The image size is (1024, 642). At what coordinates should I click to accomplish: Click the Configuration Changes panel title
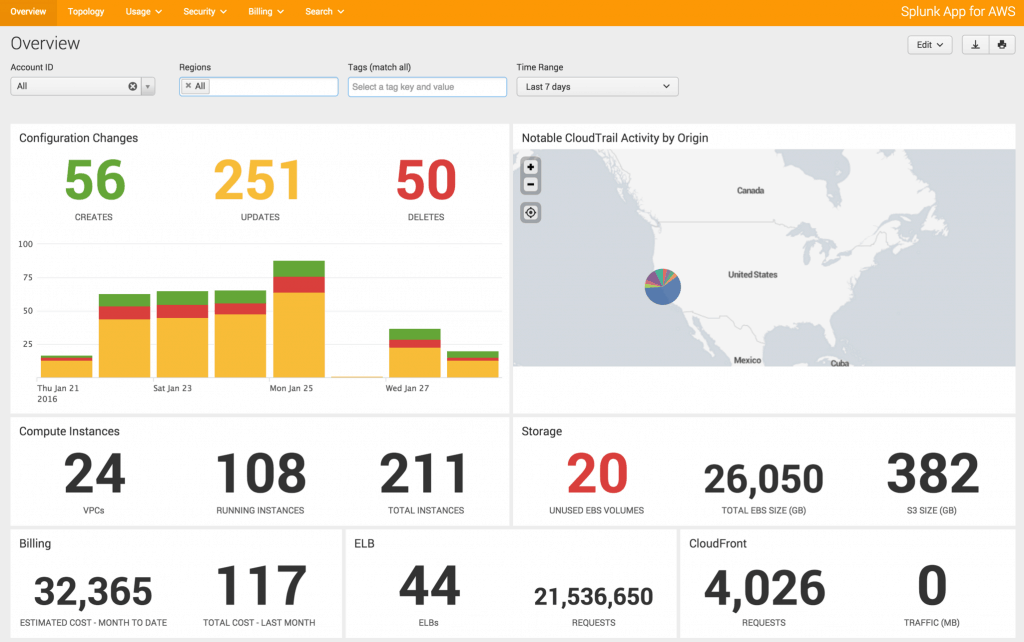point(78,138)
